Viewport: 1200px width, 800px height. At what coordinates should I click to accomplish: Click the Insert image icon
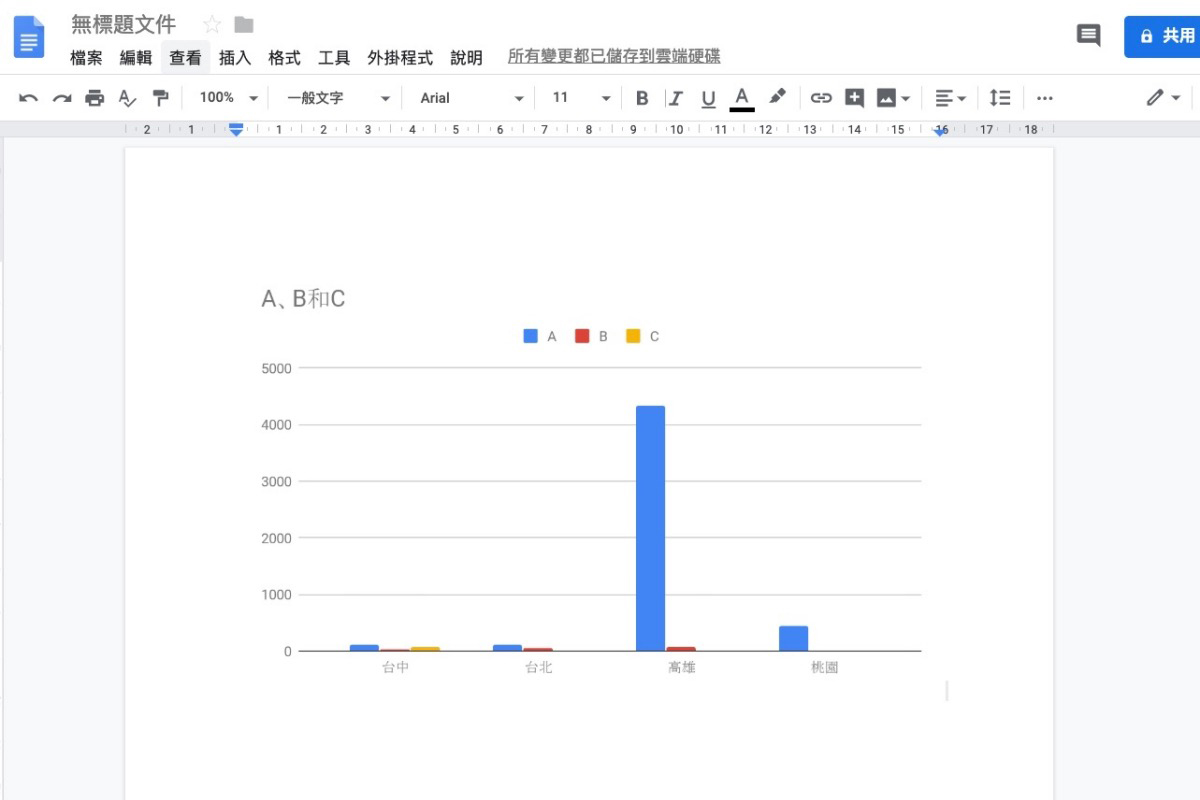pyautogui.click(x=889, y=97)
